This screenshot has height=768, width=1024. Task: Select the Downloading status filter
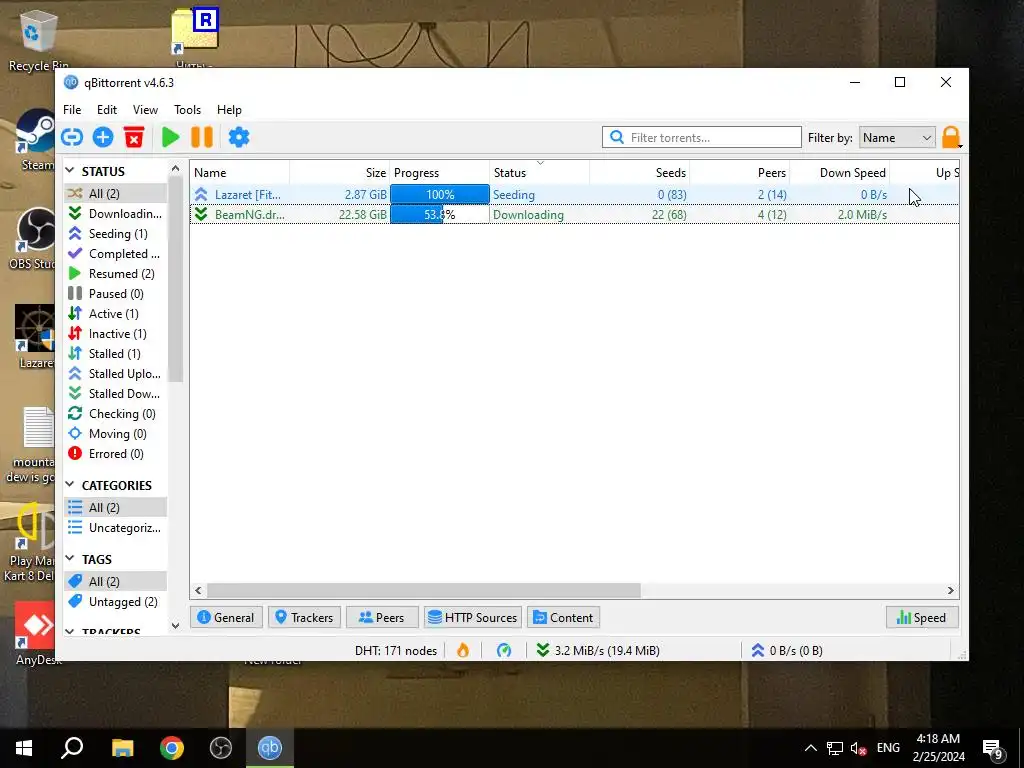pyautogui.click(x=115, y=214)
